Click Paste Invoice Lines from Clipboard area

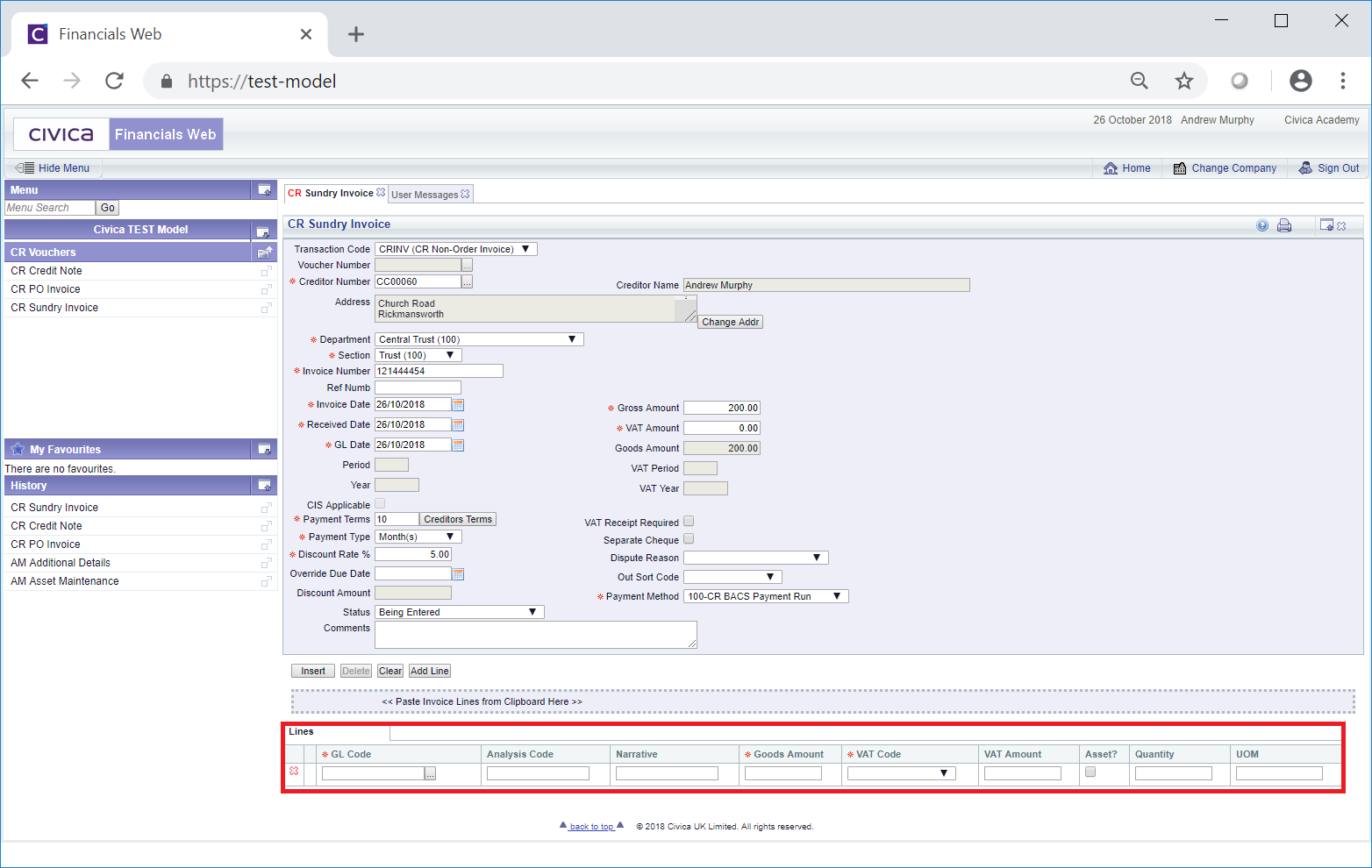coord(823,701)
